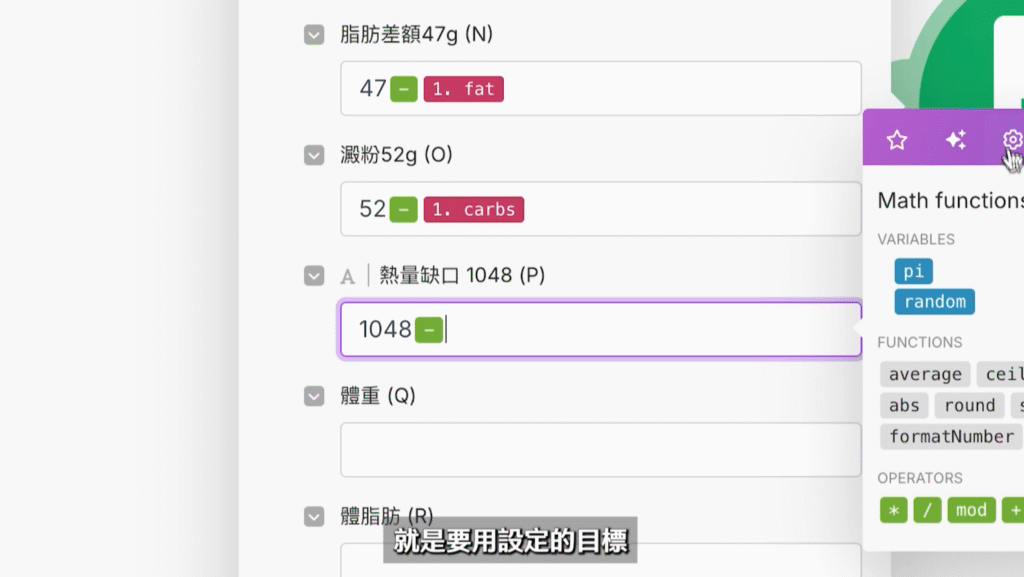Insert the abs function
Viewport: 1024px width, 577px height.
[904, 405]
